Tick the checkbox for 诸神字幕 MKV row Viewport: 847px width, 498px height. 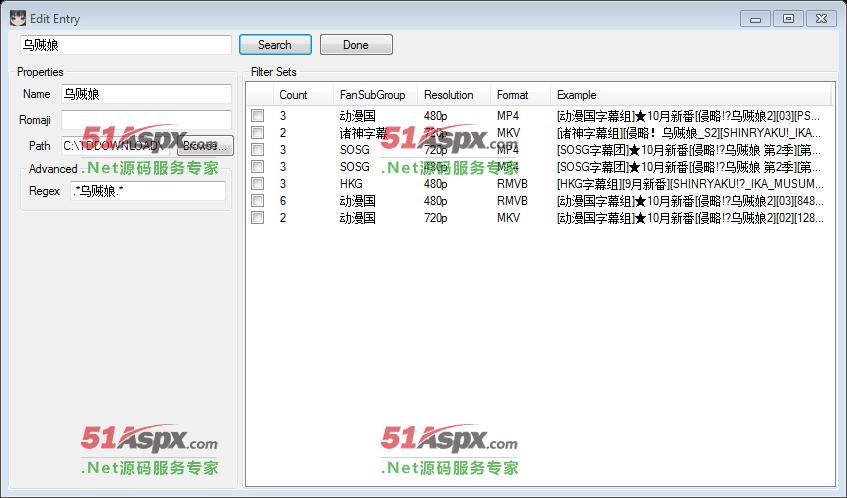tap(257, 132)
